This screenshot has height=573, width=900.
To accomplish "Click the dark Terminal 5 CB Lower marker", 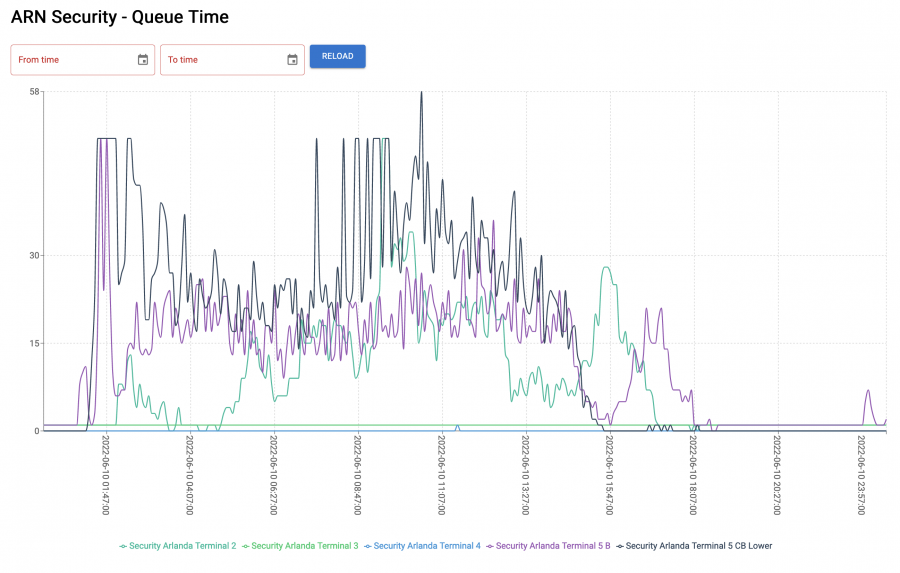I will point(620,546).
